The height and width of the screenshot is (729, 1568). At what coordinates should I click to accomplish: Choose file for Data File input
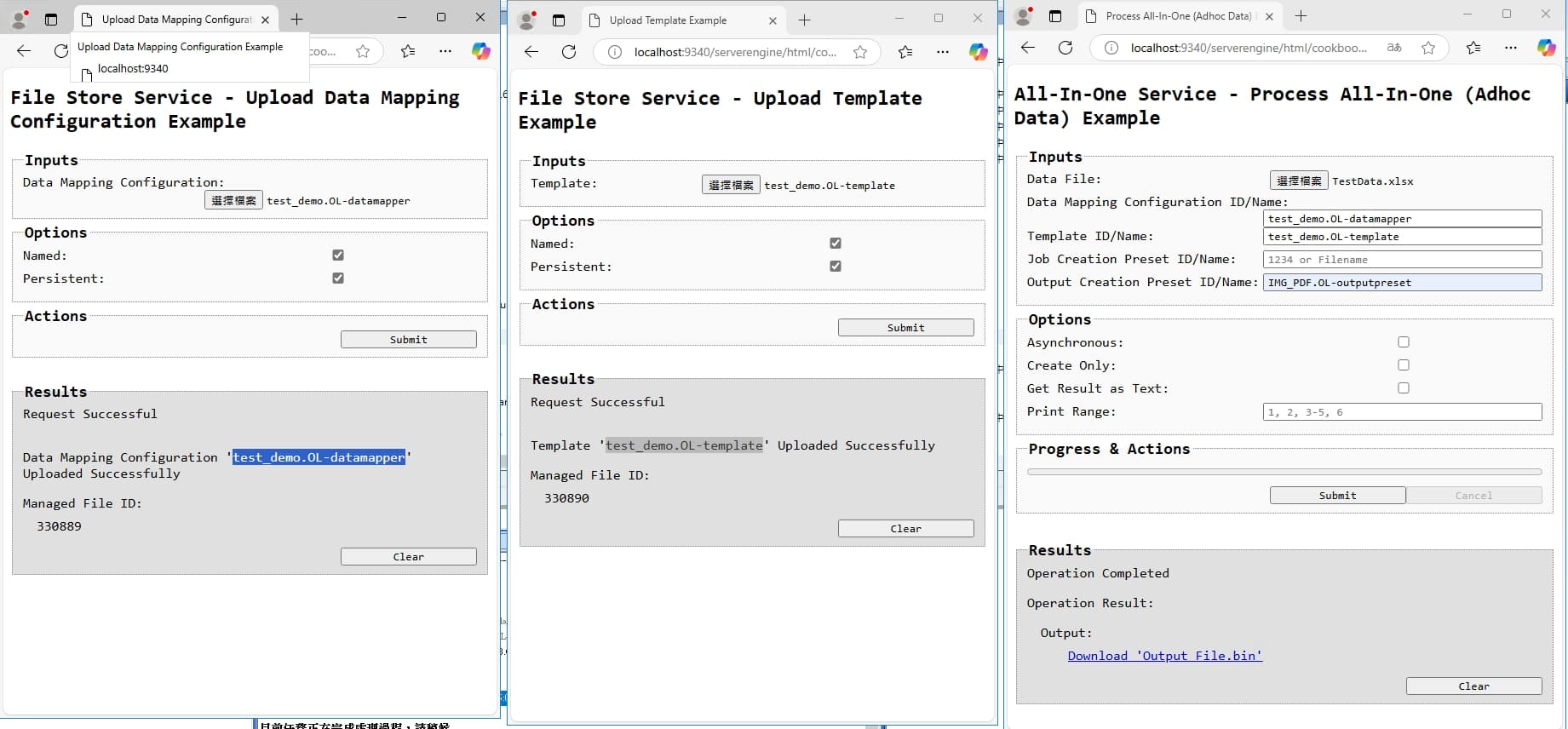pos(1299,180)
